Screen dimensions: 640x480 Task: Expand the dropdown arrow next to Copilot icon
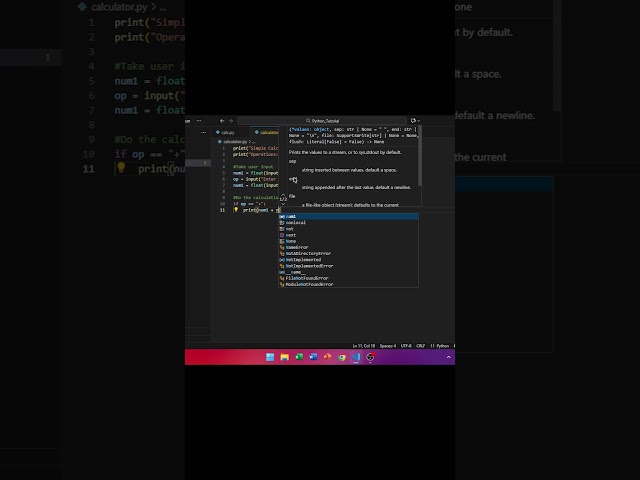[418, 121]
